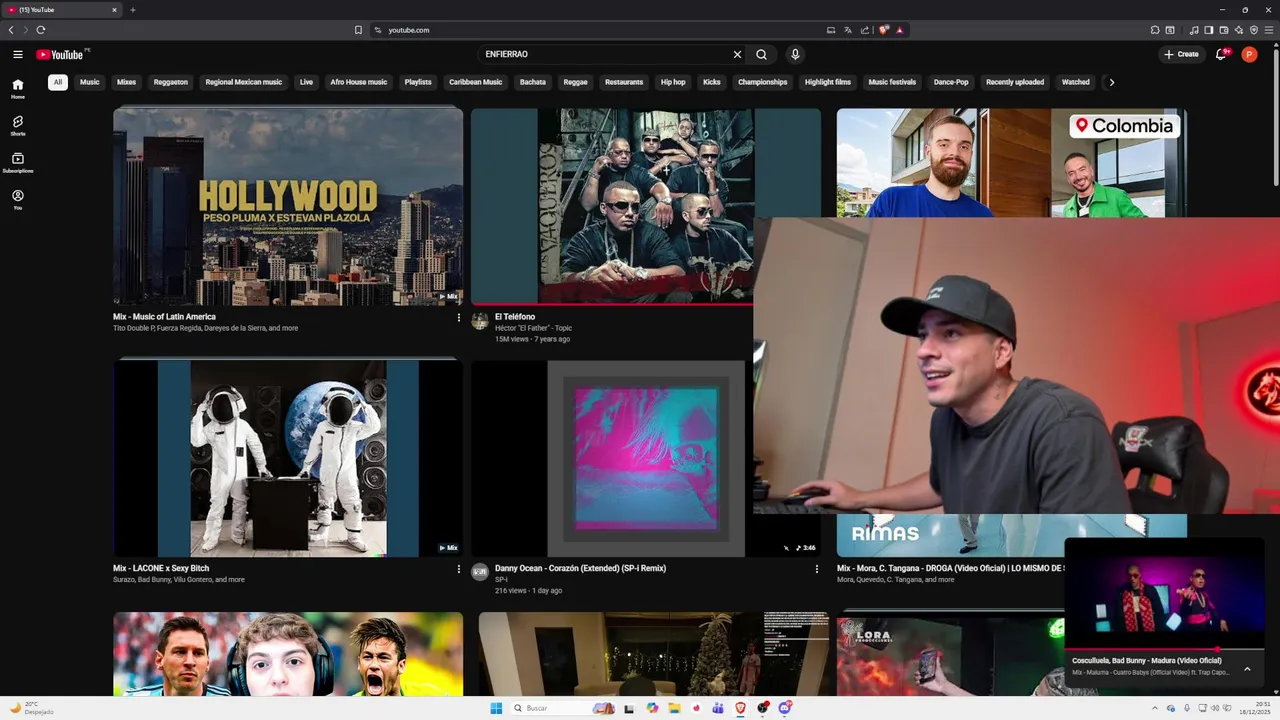Select the Regional Mexican music chip
Image resolution: width=1280 pixels, height=720 pixels.
tap(244, 82)
